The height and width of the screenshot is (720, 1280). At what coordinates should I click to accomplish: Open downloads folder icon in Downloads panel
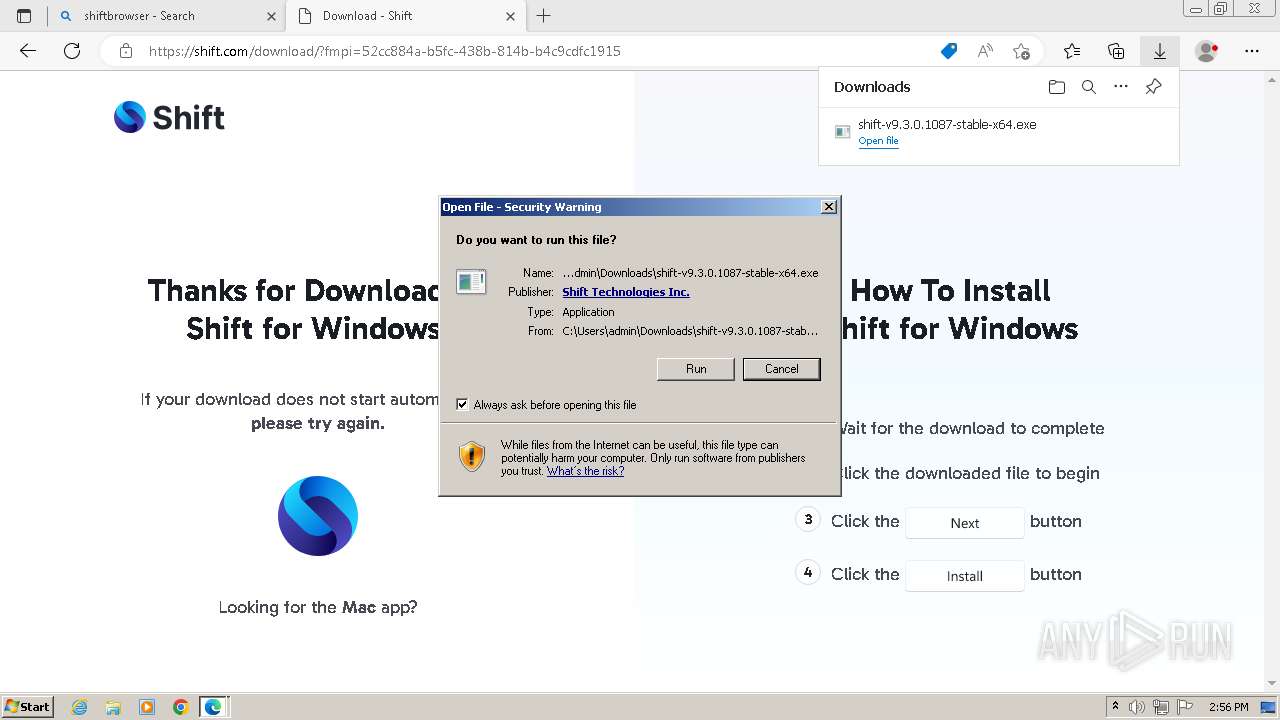pyautogui.click(x=1057, y=87)
